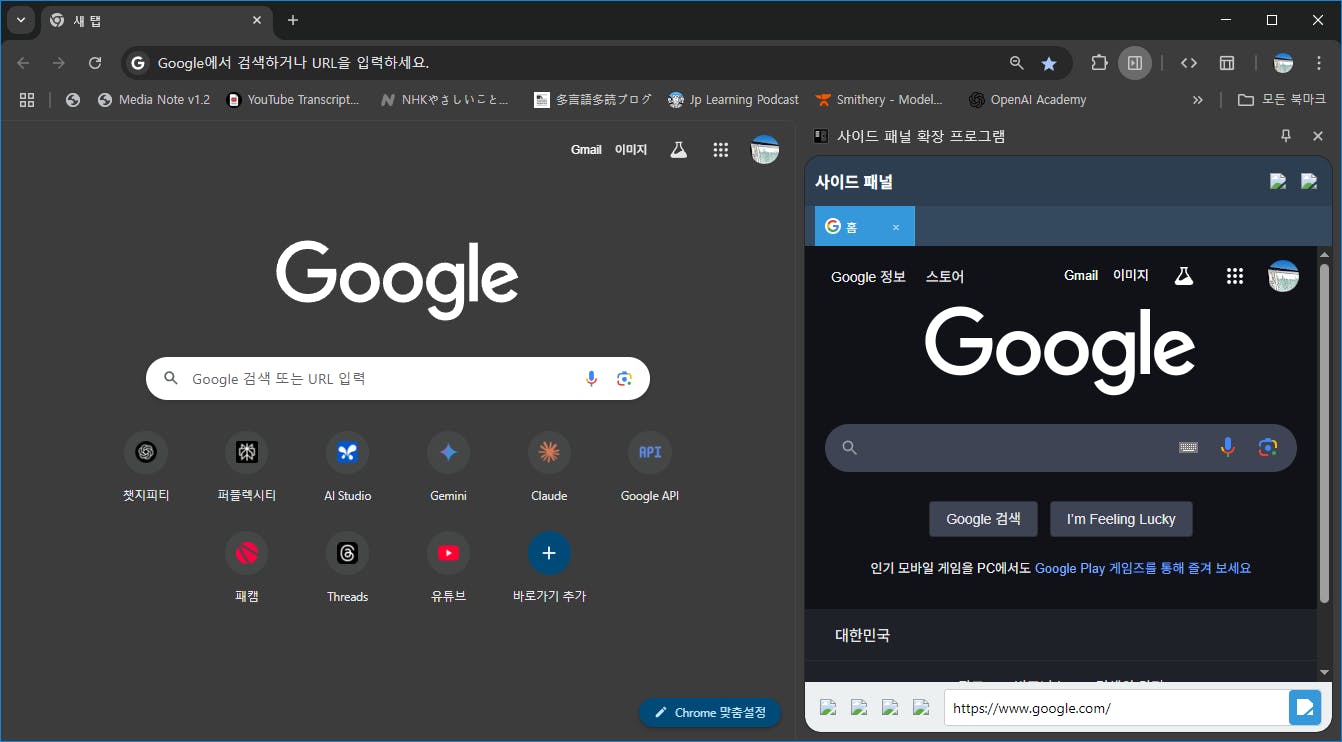Click the Search Labs flask in the side panel
1342x742 pixels.
tap(1184, 276)
